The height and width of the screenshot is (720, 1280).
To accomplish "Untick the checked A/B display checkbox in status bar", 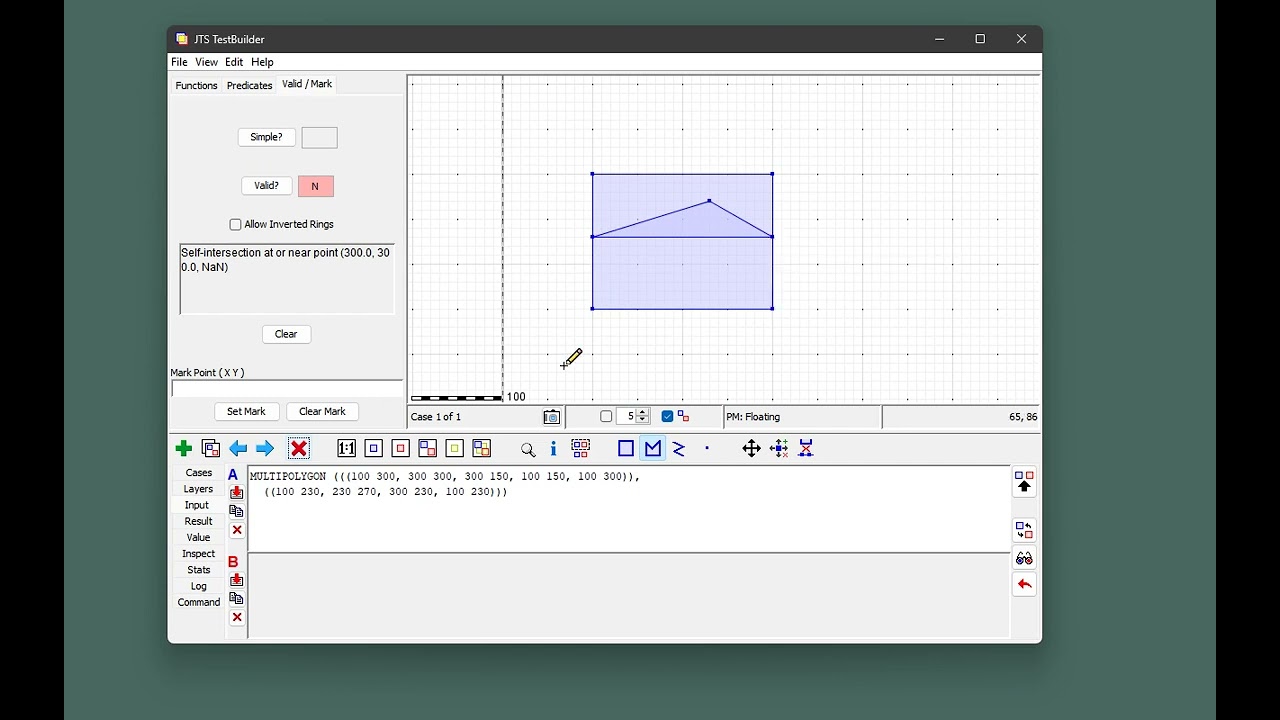I will (x=667, y=417).
